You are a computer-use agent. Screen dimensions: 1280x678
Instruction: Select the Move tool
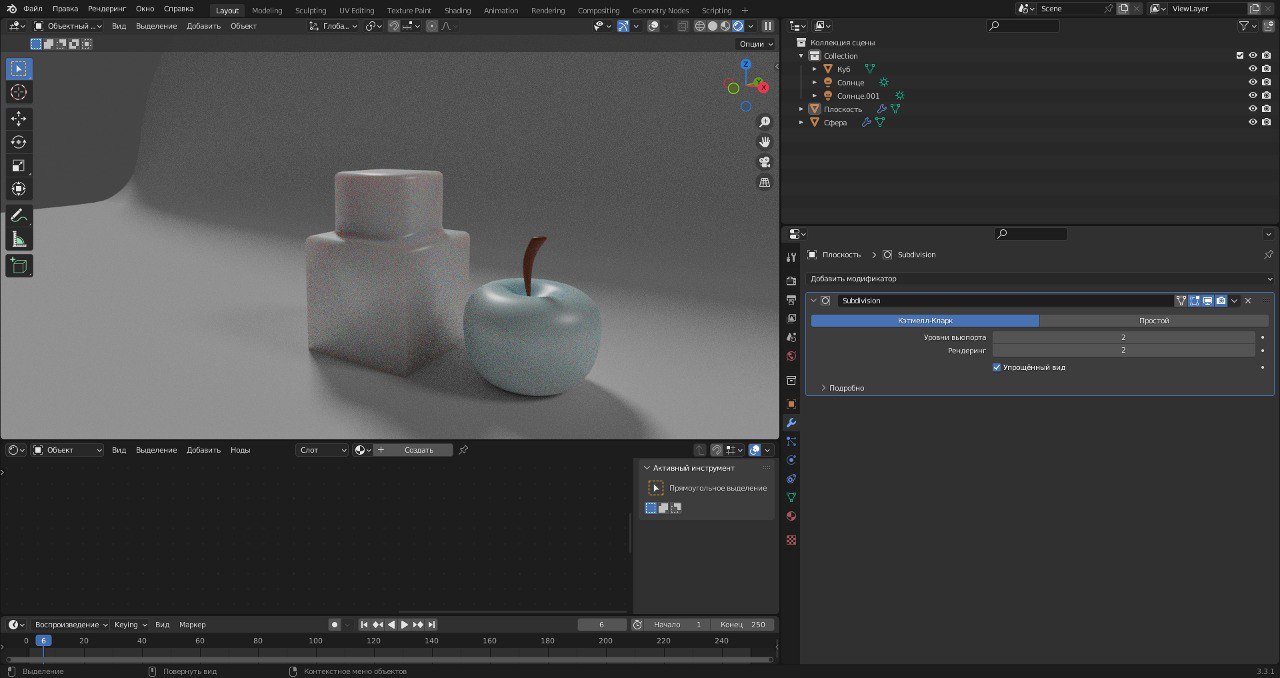[19, 118]
